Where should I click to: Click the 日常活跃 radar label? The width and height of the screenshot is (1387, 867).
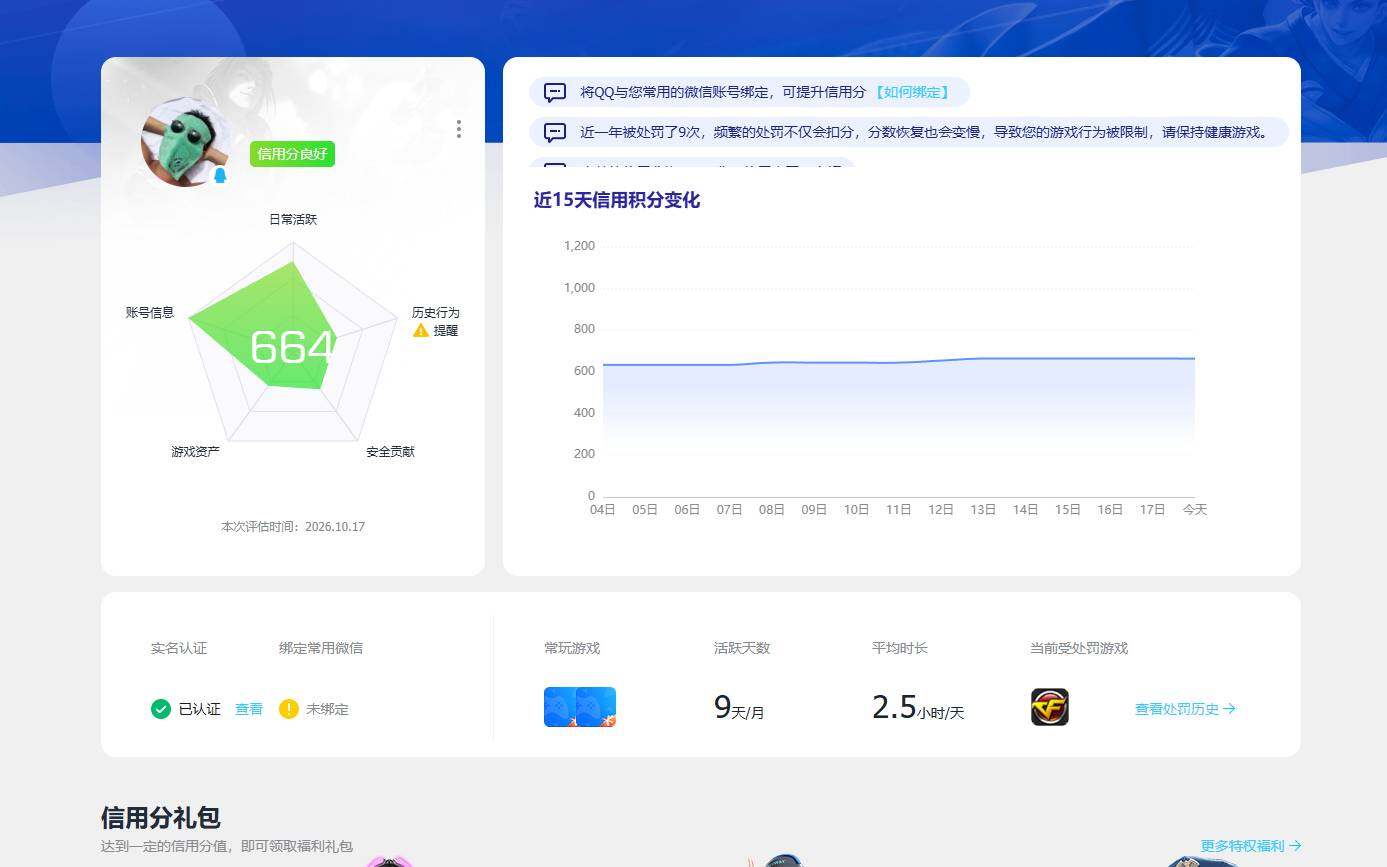pos(293,219)
